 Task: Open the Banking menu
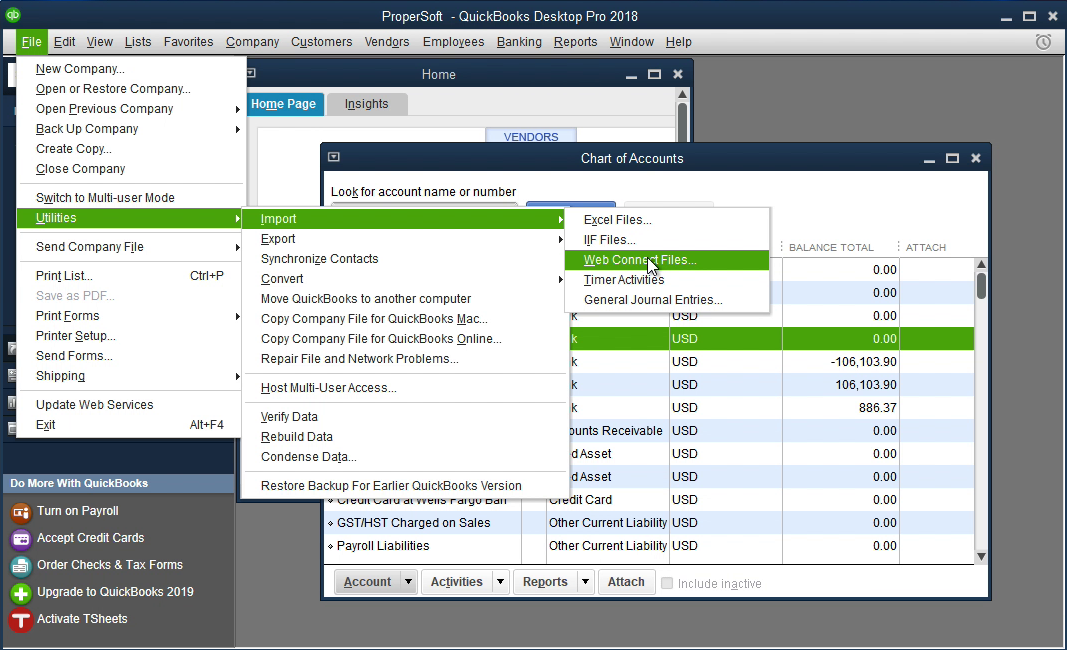[519, 42]
